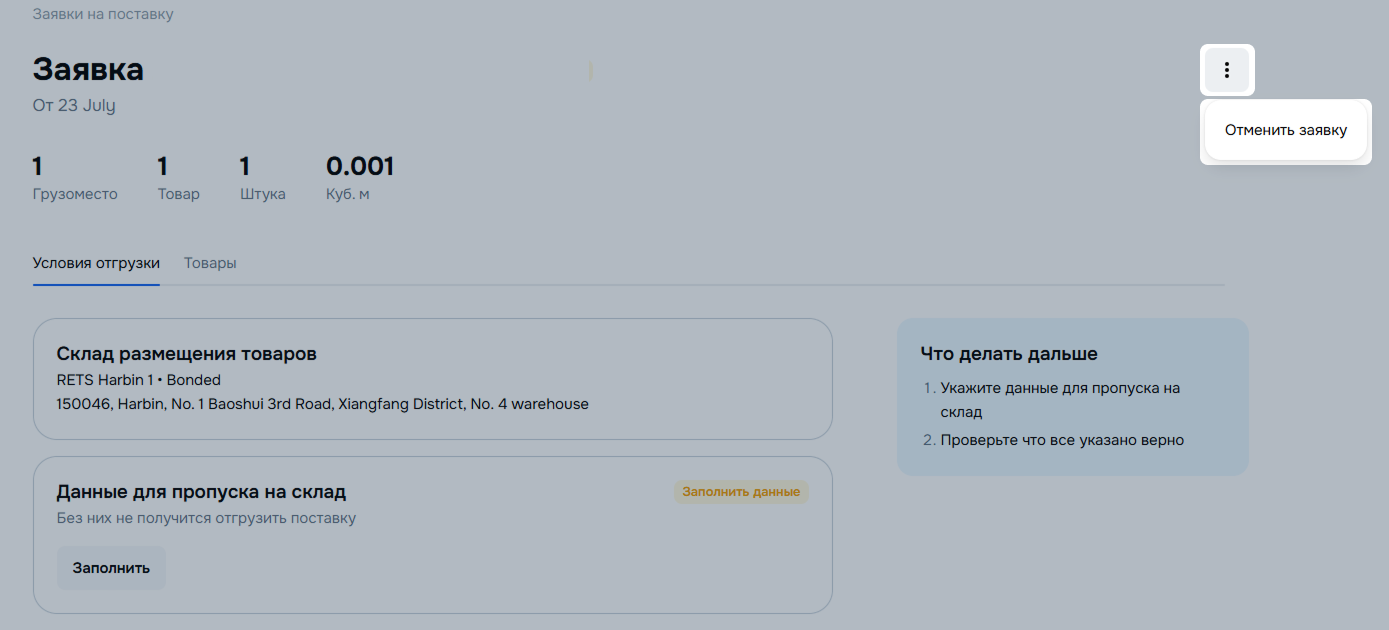
Task: Click the "Склад размещения товаров" card title
Action: (187, 354)
